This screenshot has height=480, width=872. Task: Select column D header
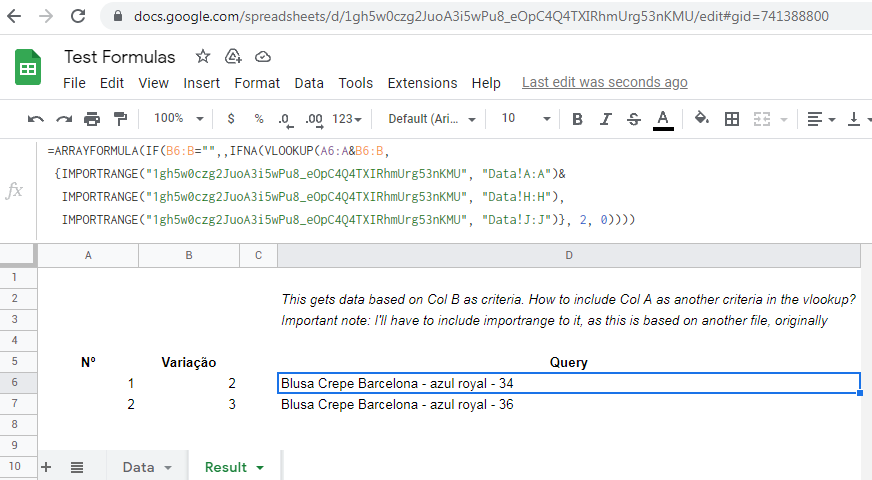pyautogui.click(x=569, y=255)
